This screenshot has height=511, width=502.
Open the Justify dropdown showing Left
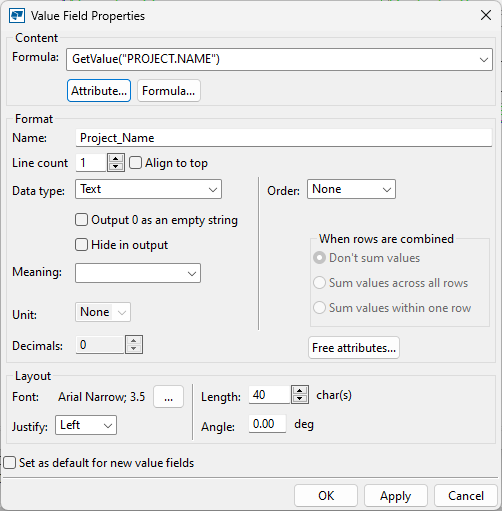tap(86, 425)
